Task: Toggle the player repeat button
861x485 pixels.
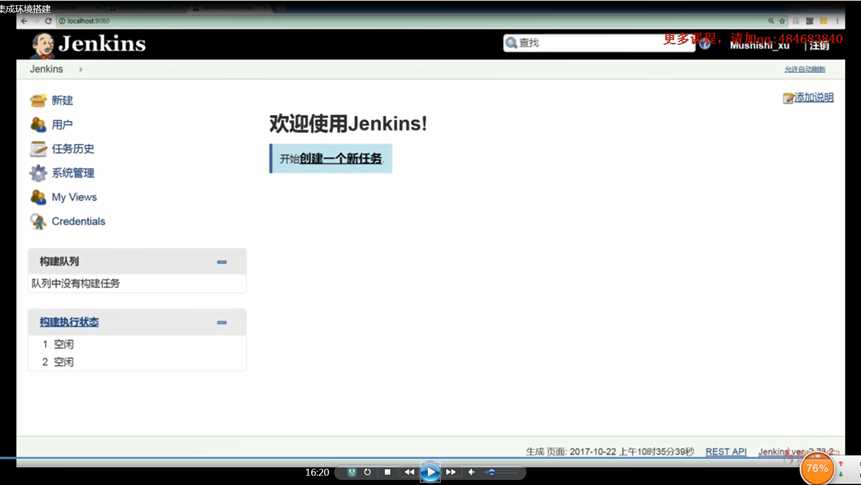Action: click(x=367, y=472)
